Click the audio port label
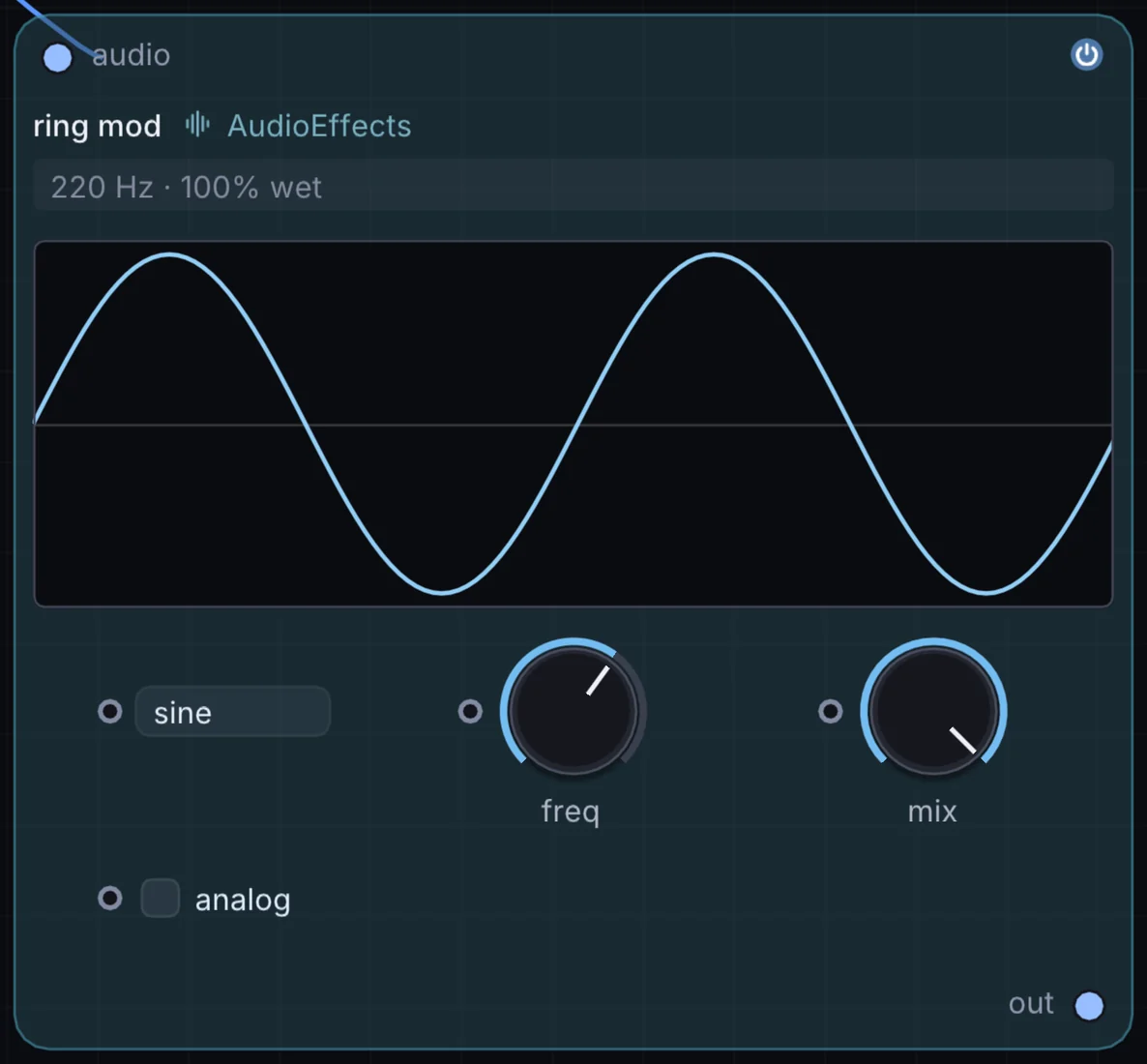The height and width of the screenshot is (1064, 1147). [131, 55]
